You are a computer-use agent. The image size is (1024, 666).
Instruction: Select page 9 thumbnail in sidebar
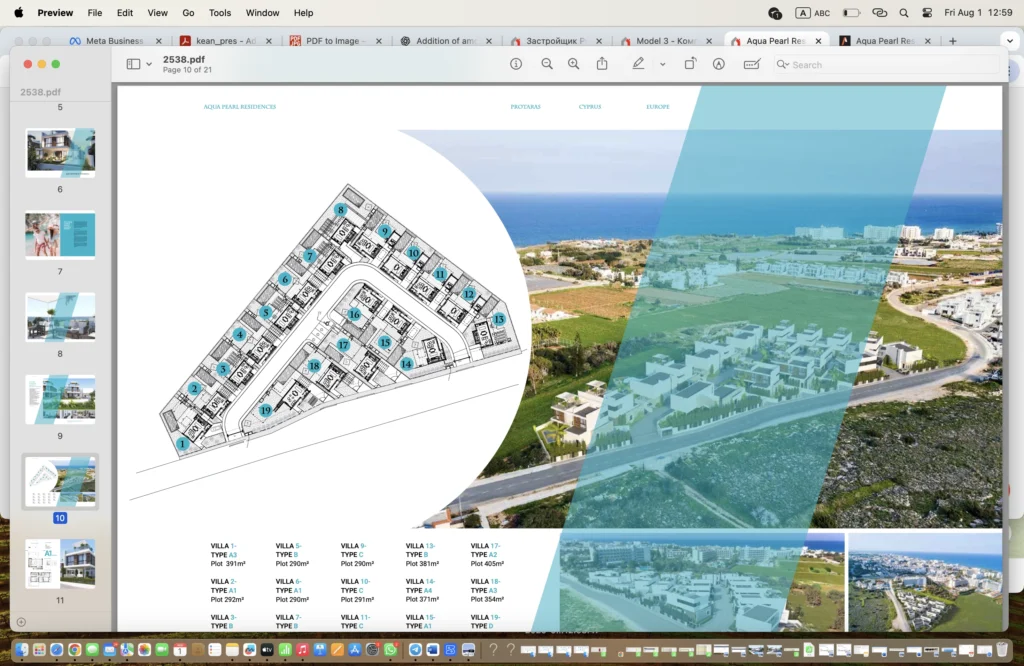coord(60,400)
